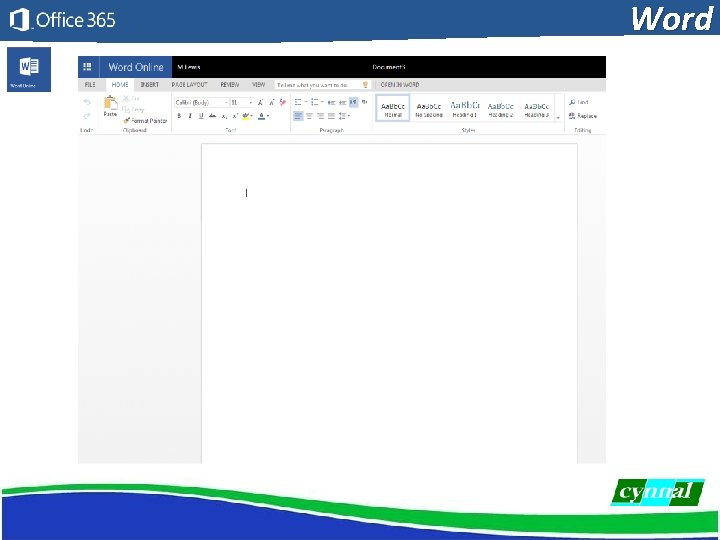The width and height of the screenshot is (720, 540).
Task: Click the lightbulb Tell Me icon
Action: [x=366, y=85]
